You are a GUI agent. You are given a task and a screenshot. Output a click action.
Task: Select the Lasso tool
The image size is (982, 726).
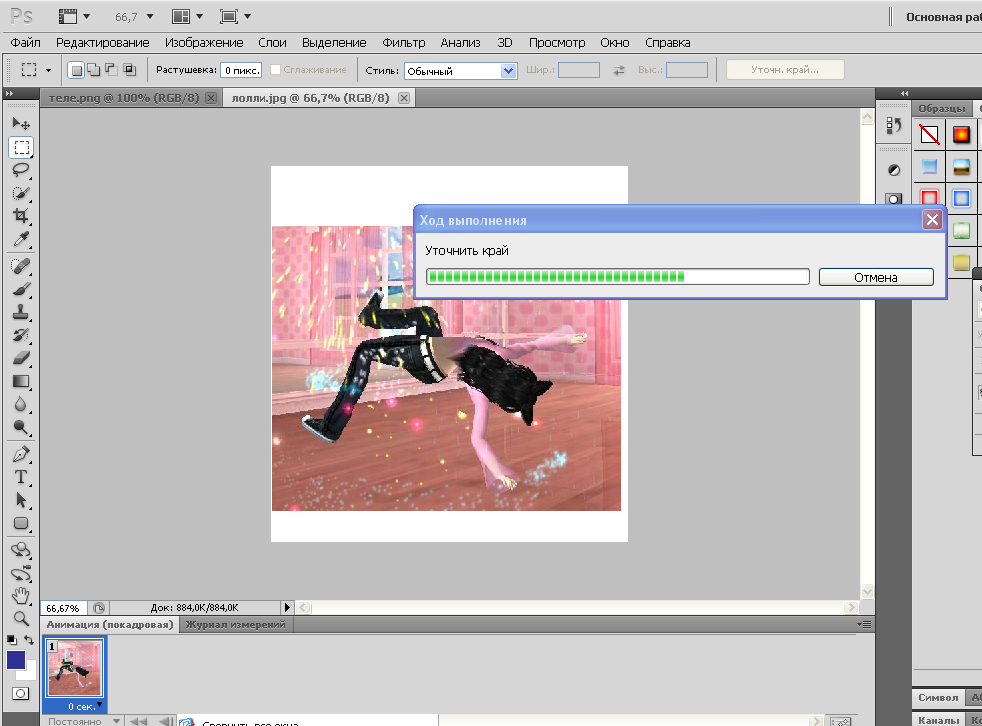(x=21, y=170)
